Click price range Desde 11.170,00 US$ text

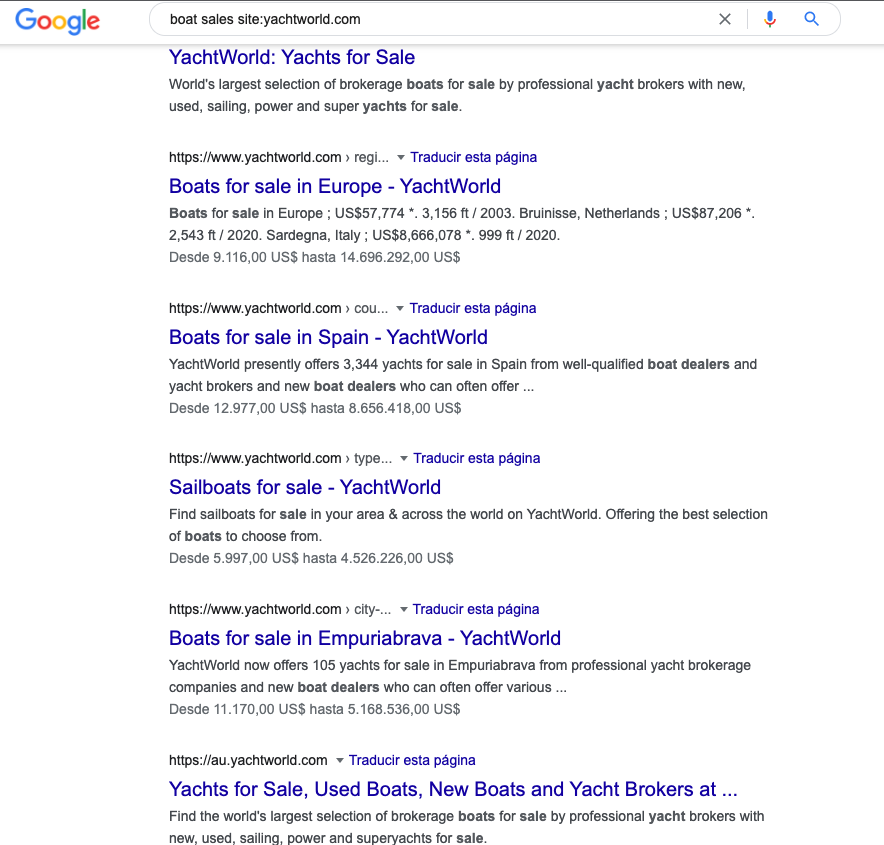point(315,709)
